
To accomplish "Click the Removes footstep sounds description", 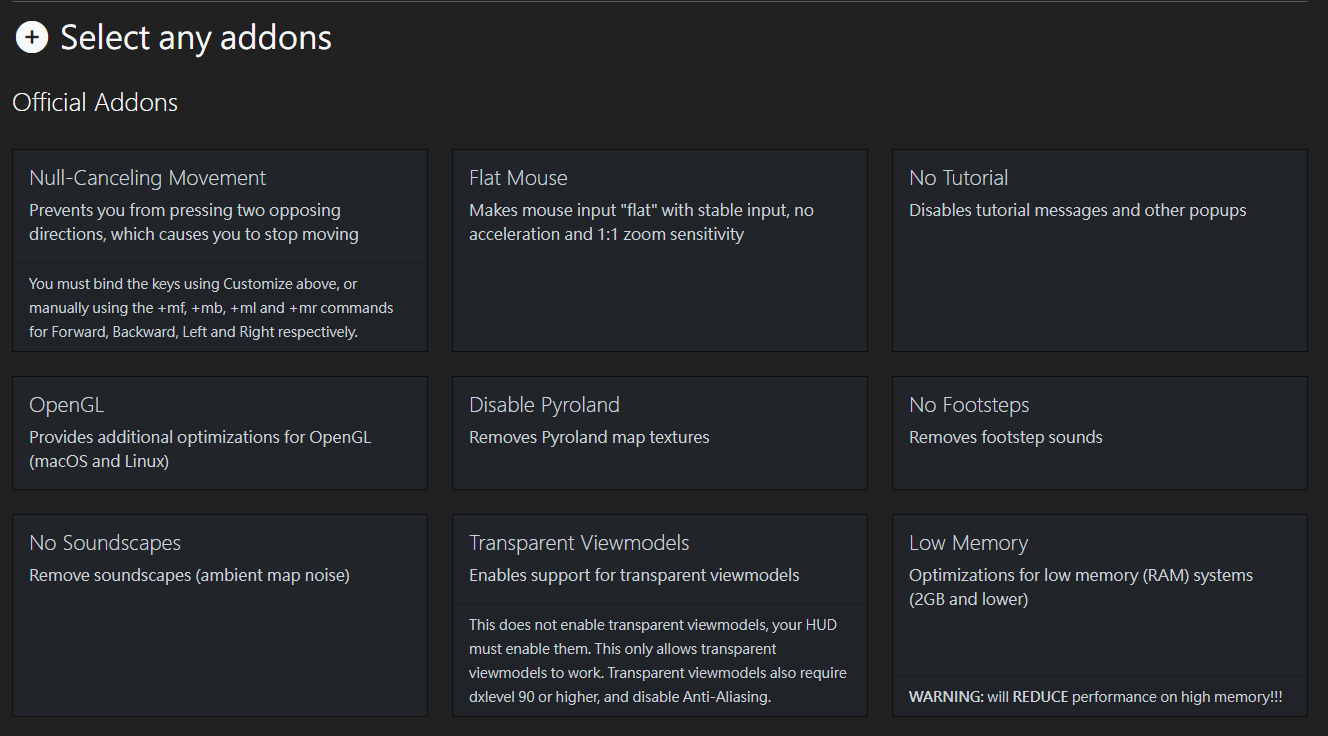I will pos(1006,437).
